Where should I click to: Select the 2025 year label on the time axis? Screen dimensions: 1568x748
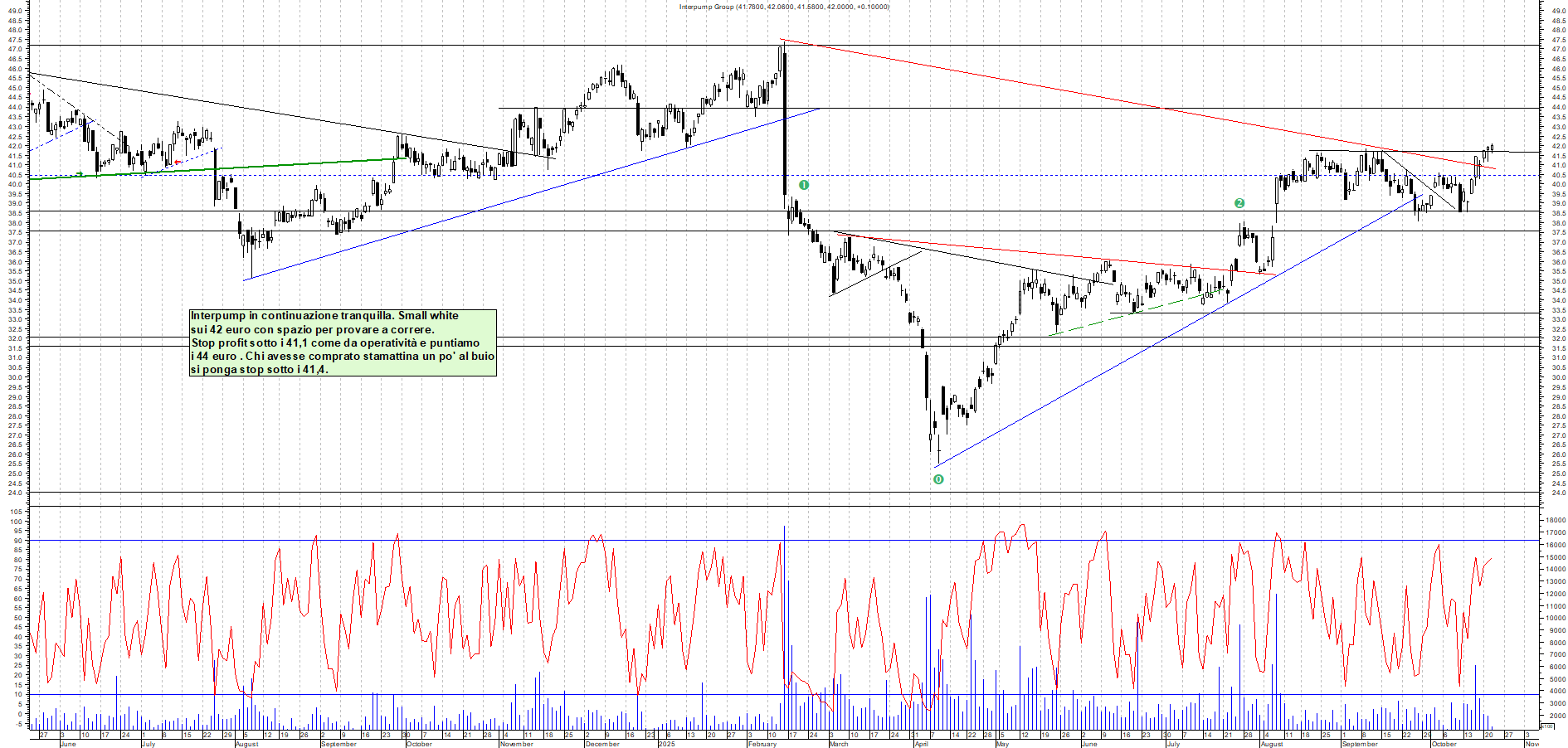[666, 744]
